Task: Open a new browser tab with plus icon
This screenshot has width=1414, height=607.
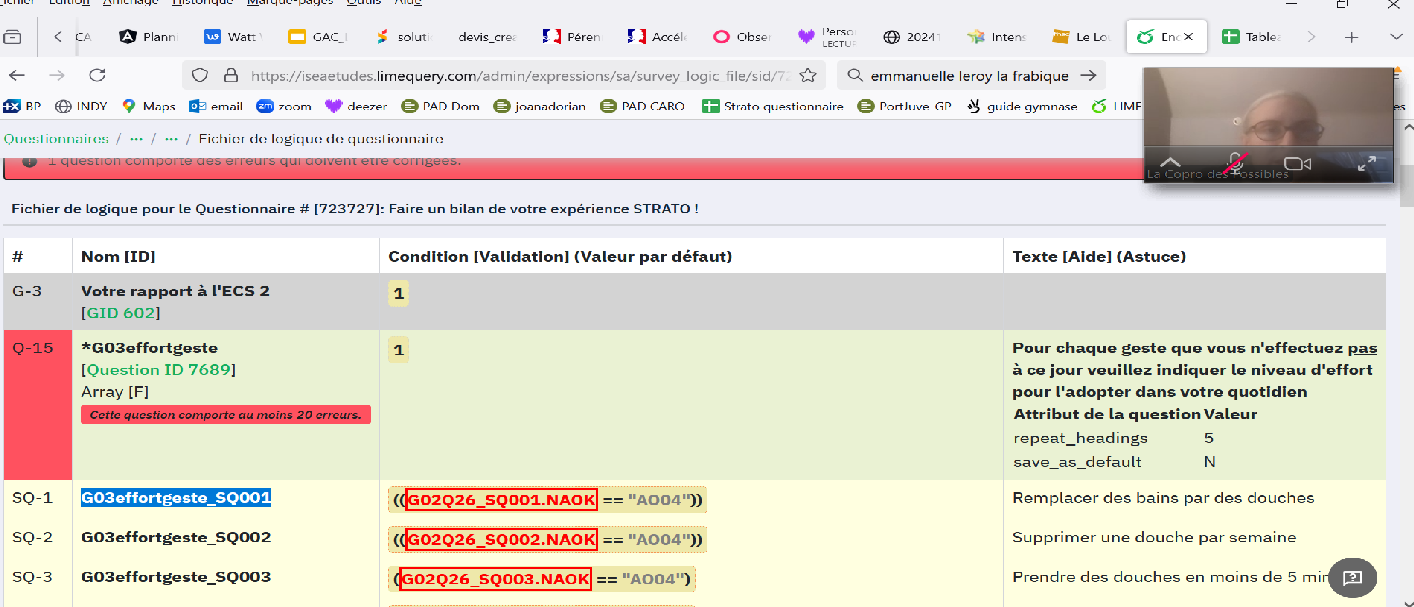Action: click(1351, 37)
